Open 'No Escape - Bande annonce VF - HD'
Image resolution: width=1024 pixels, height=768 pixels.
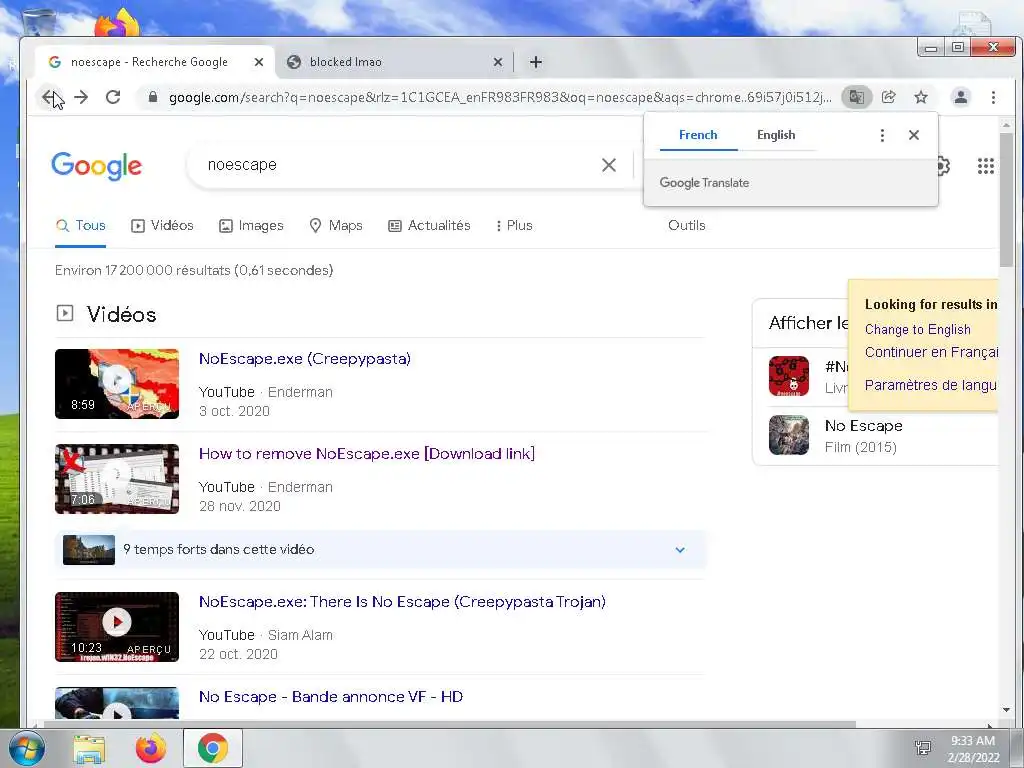click(330, 697)
